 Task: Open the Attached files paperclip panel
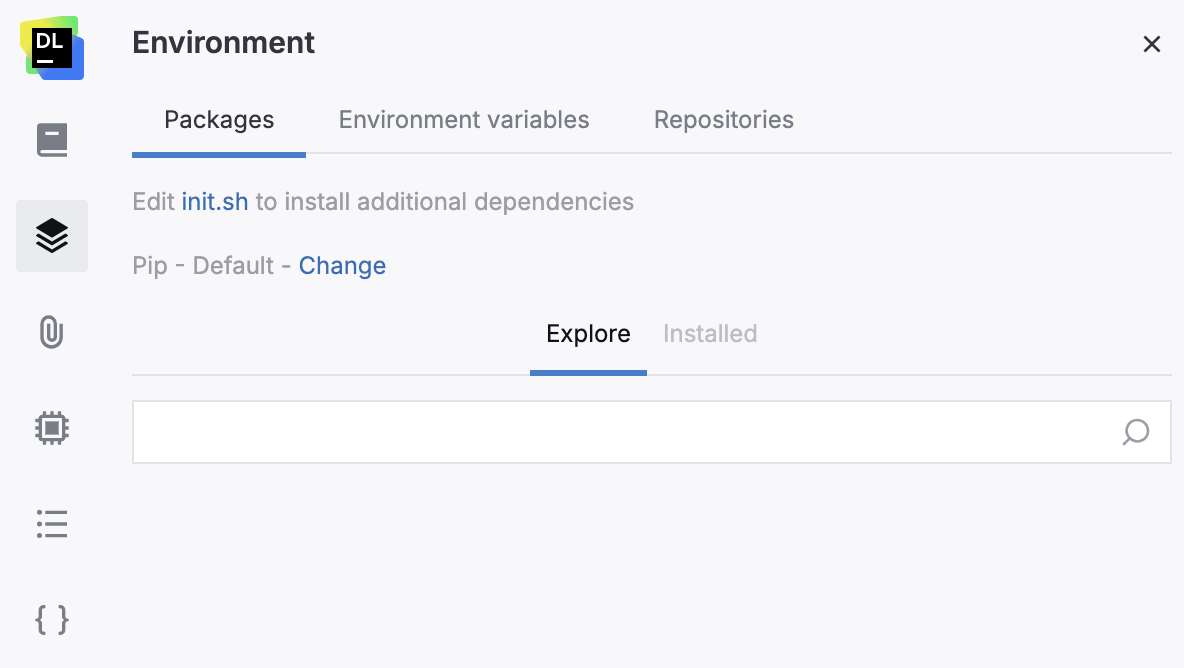tap(51, 332)
